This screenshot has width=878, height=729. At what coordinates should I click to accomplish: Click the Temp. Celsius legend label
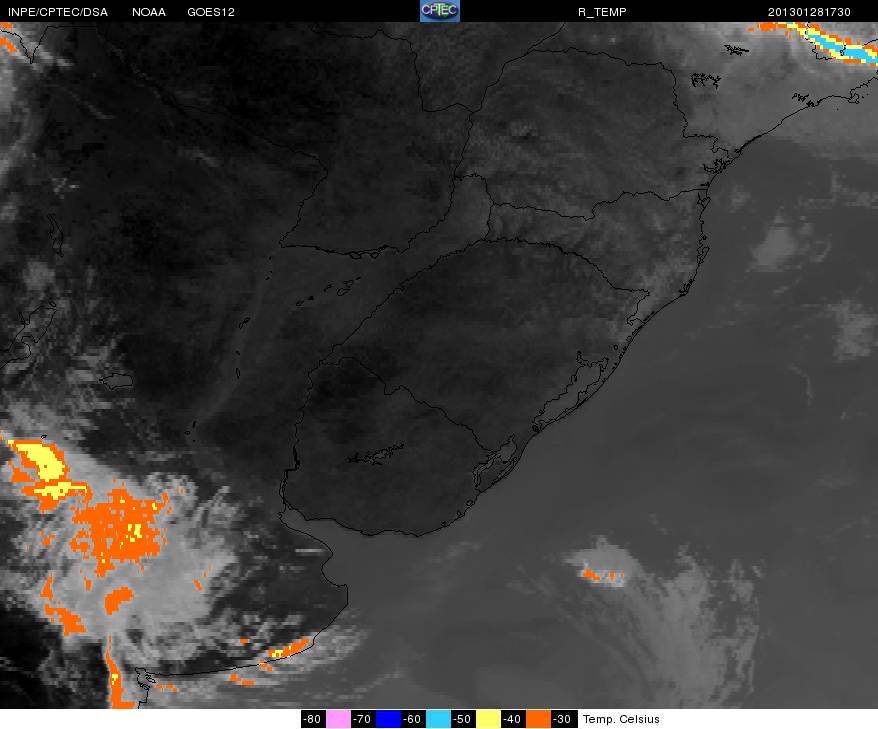(621, 719)
